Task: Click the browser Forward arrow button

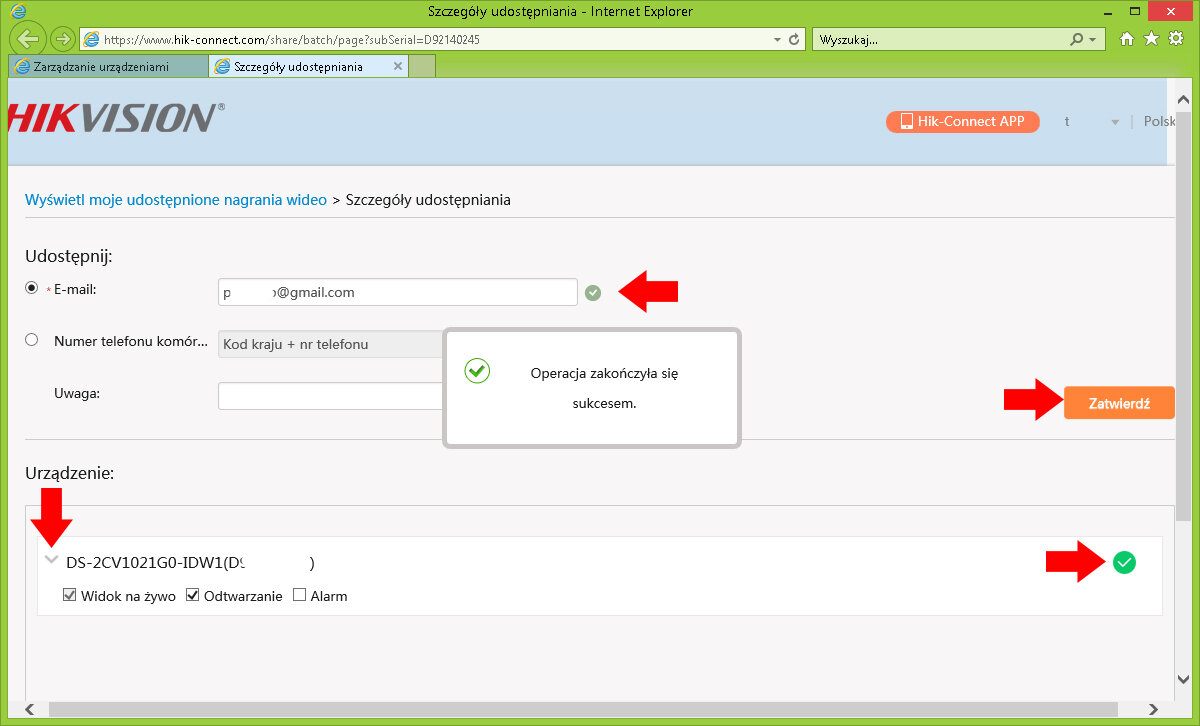Action: (x=63, y=39)
